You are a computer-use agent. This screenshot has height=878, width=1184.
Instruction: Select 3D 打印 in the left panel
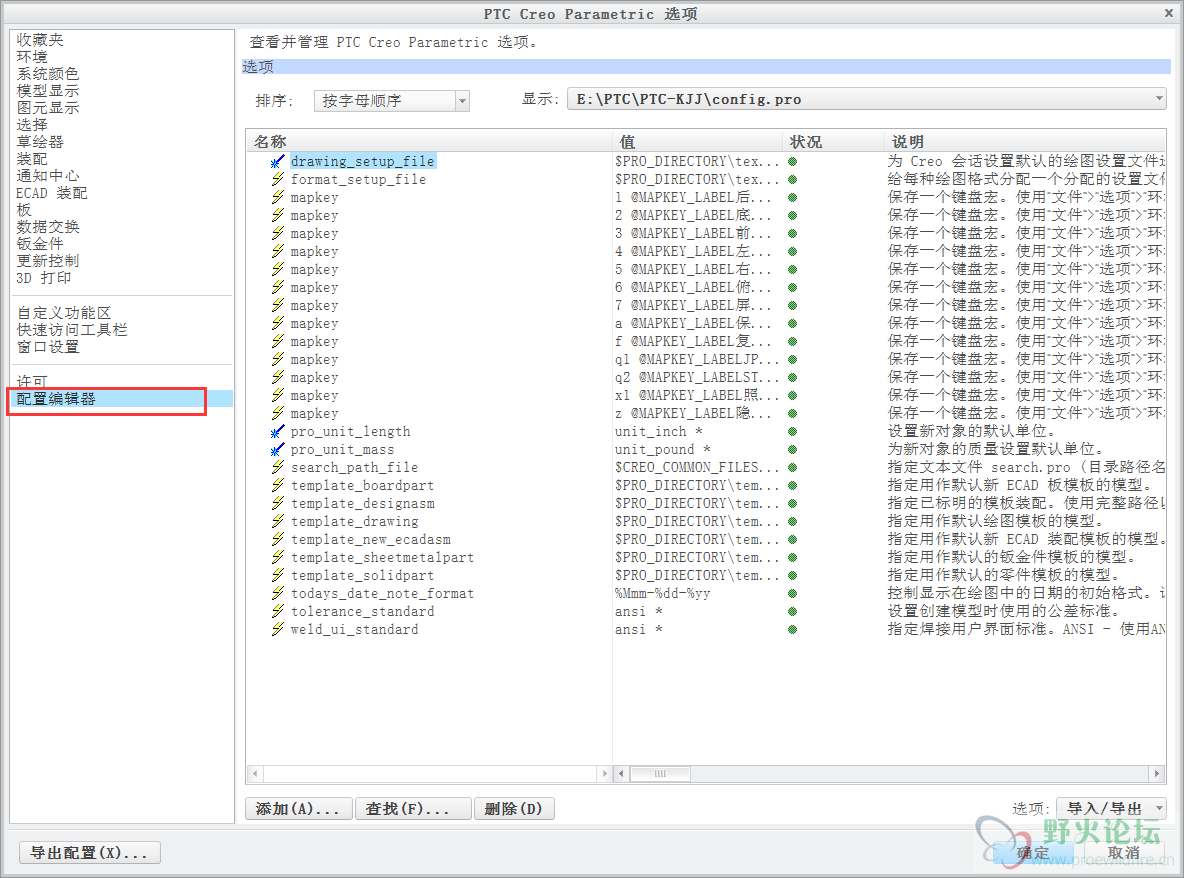point(44,278)
